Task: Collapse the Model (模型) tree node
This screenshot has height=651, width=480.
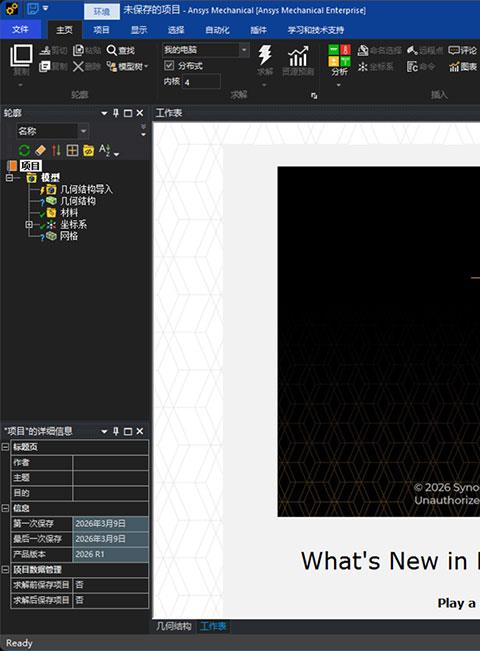Action: (9, 178)
